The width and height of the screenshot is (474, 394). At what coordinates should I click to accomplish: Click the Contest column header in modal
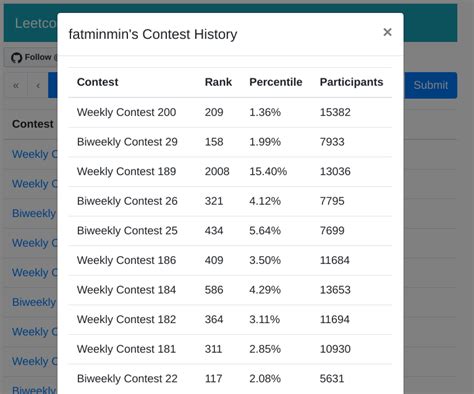point(97,82)
